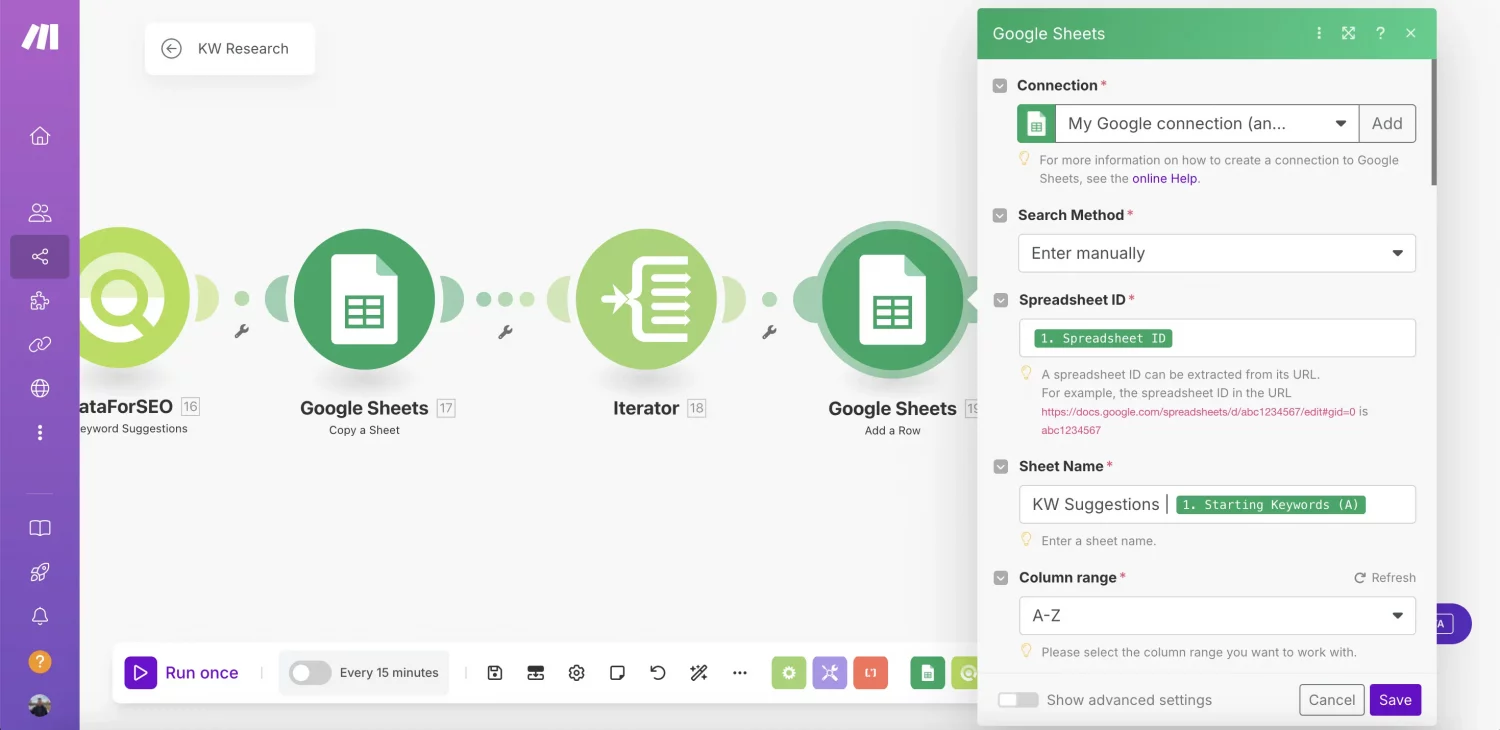1500x730 pixels.
Task: Click module number badge 18
Action: tap(697, 408)
